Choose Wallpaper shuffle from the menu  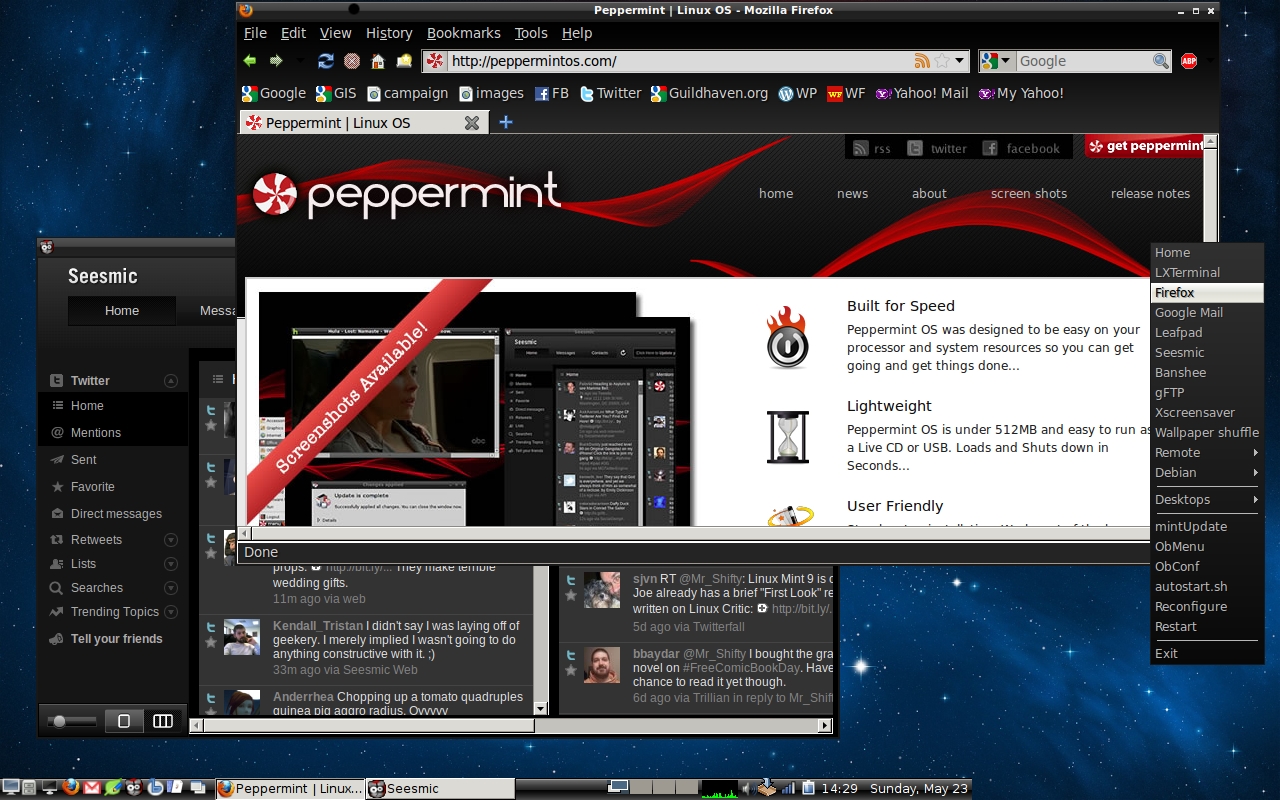[1207, 433]
